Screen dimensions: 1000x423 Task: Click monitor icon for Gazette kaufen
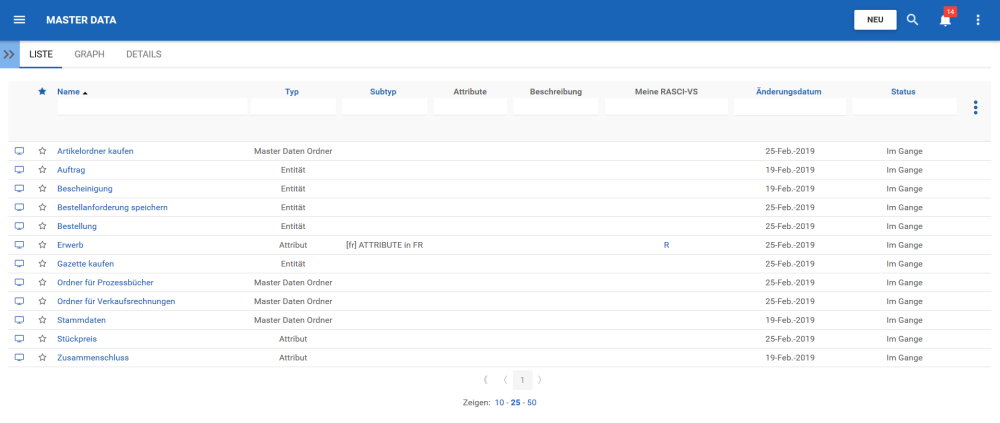coord(19,263)
